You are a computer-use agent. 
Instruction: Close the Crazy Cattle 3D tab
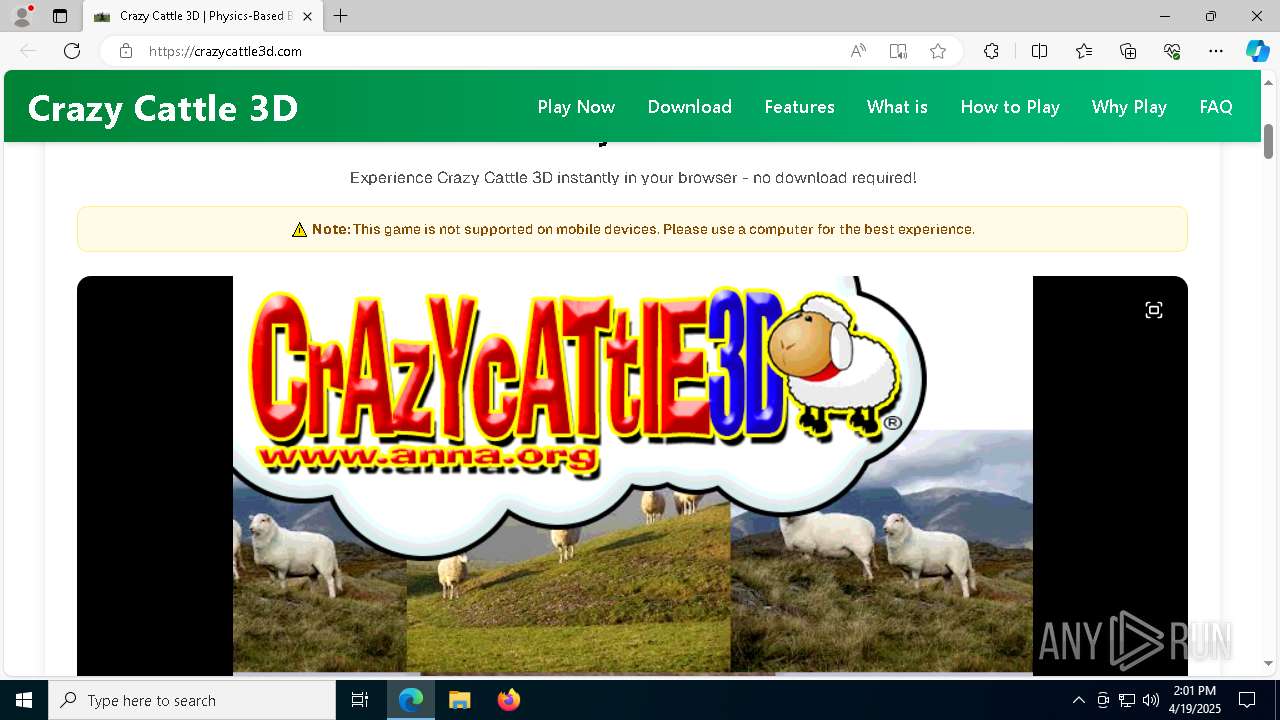pyautogui.click(x=307, y=16)
